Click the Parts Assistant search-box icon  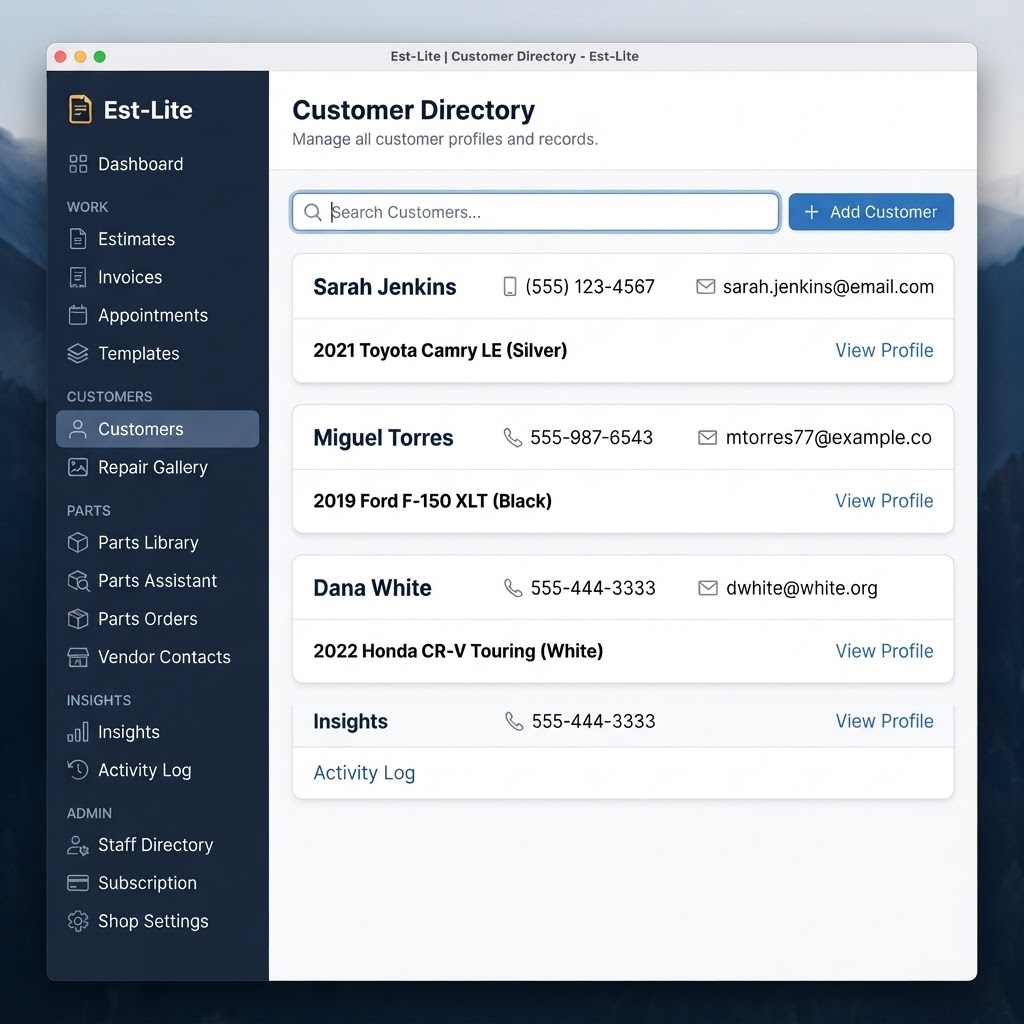point(78,581)
